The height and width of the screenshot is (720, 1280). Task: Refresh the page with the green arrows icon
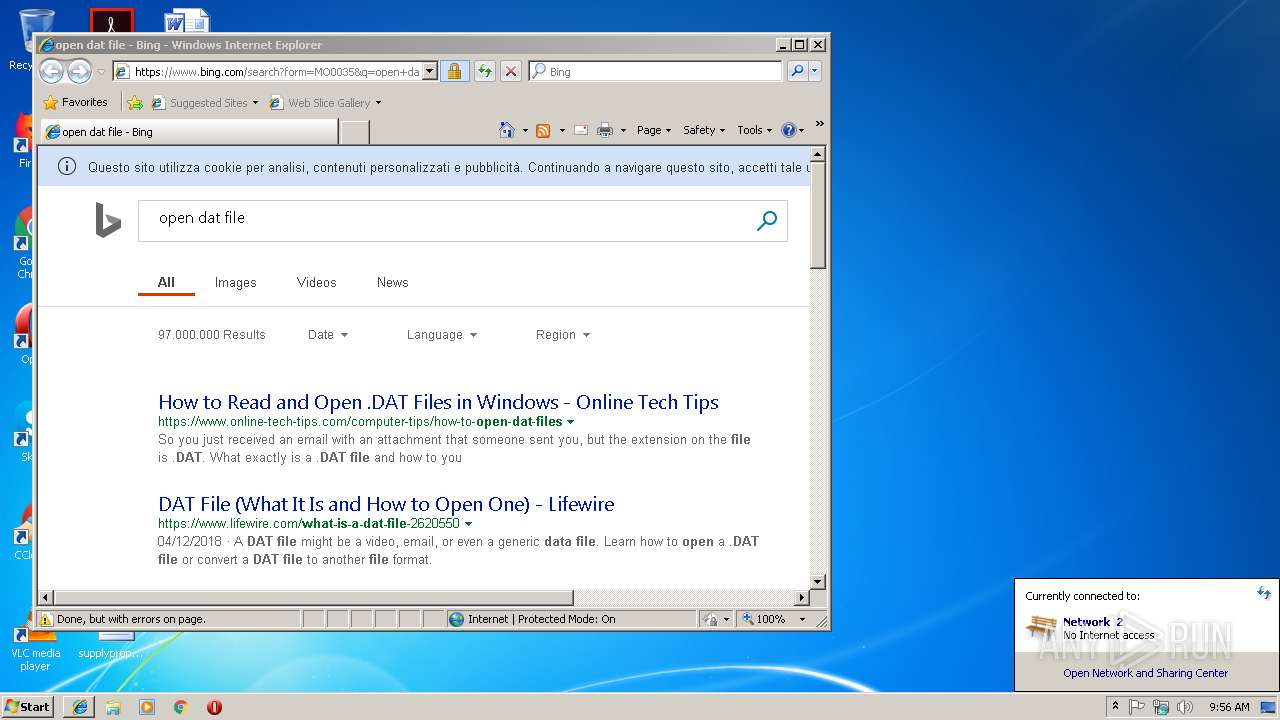[x=484, y=71]
